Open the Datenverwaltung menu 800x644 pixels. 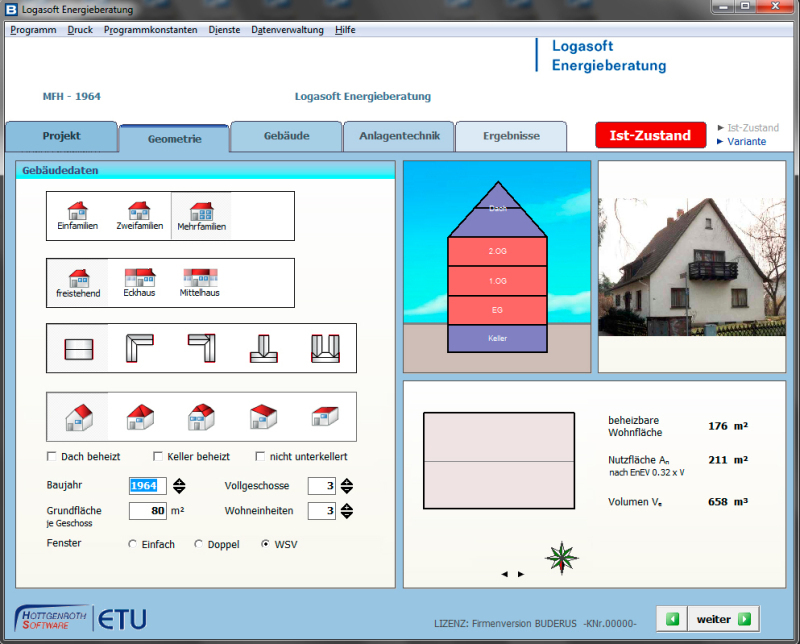tap(287, 30)
